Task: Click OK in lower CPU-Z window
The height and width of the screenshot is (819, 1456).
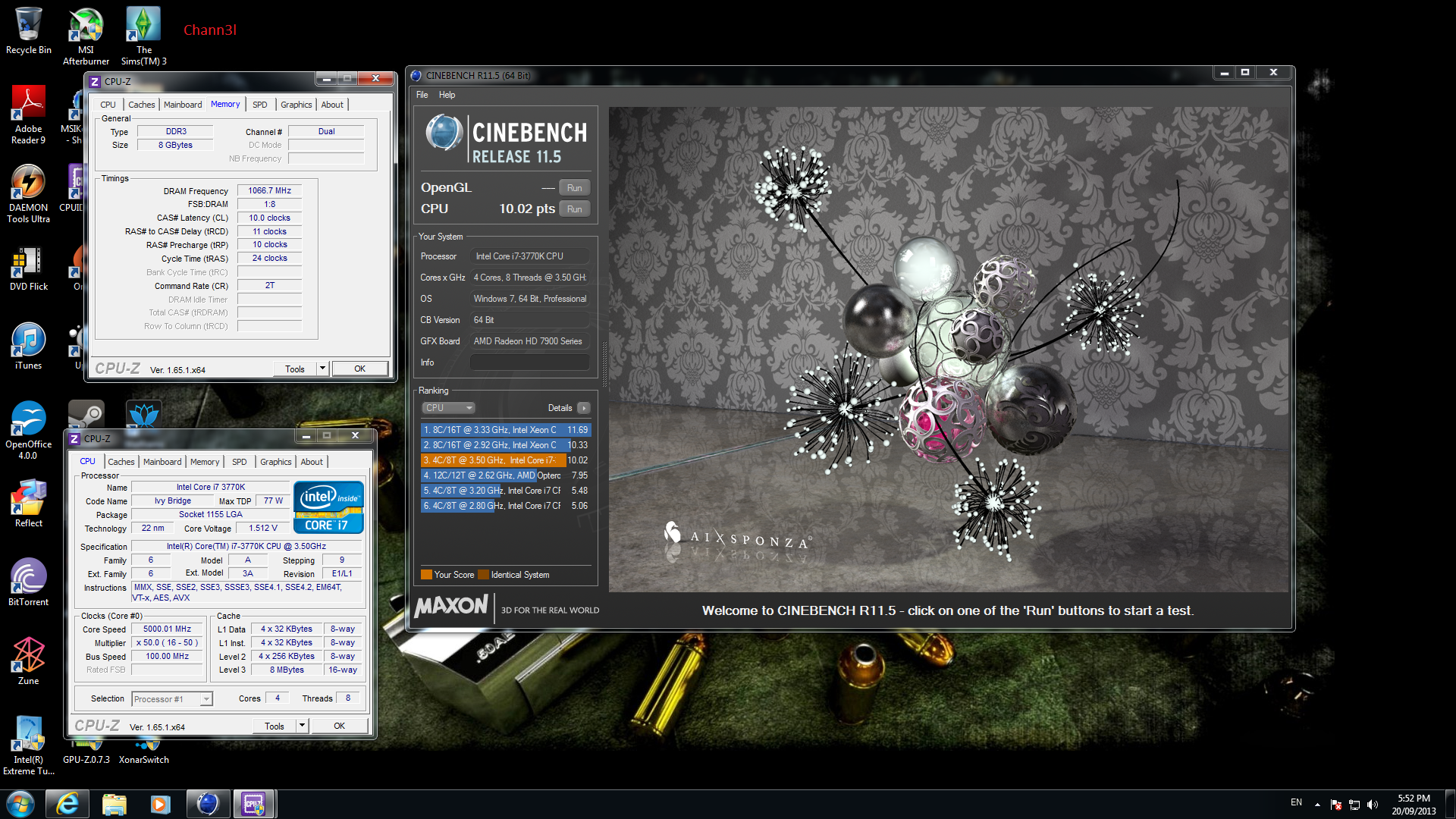Action: [340, 726]
